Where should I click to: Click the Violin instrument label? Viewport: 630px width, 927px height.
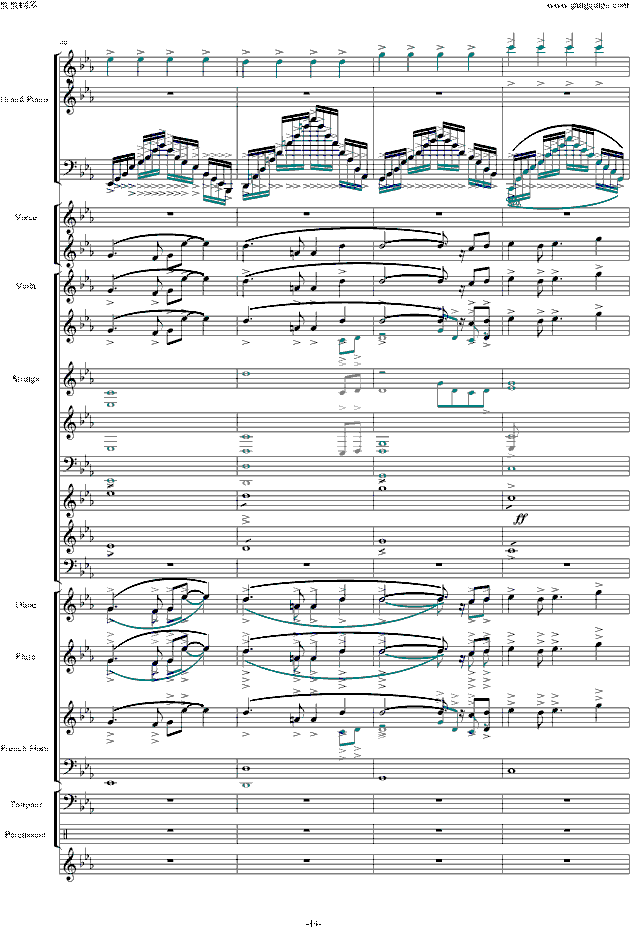pyautogui.click(x=26, y=285)
